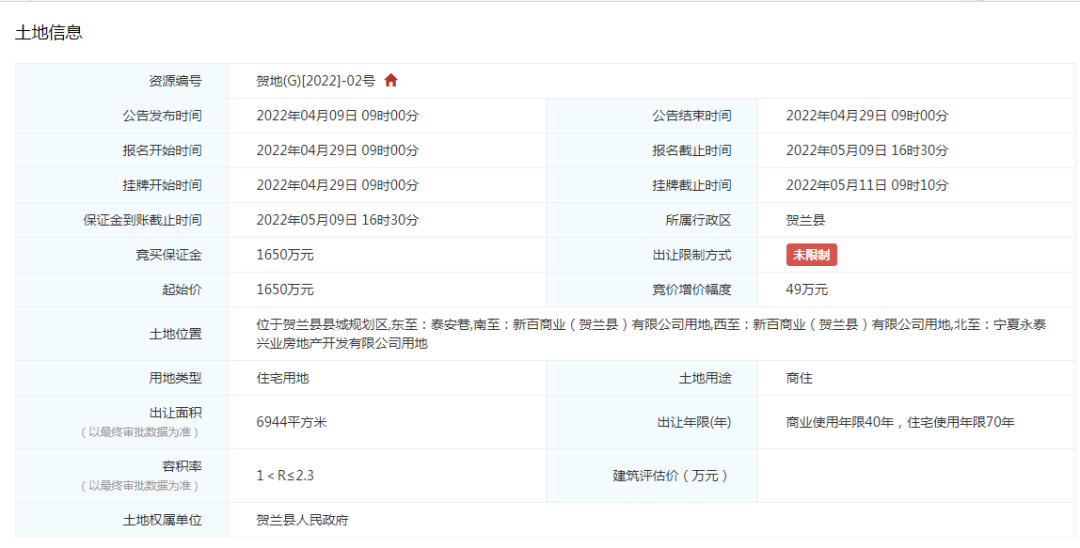Select the 竞买保证金 amount 1650万元

[x=285, y=255]
